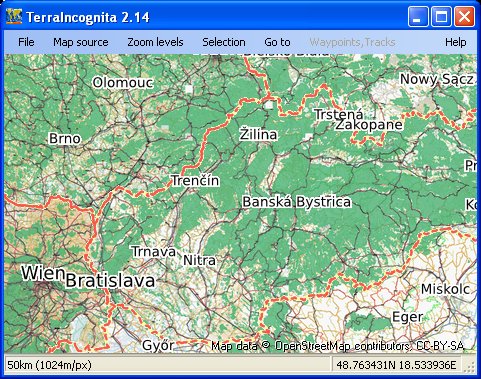Click the coordinates readout in status bar
481x379 pixels.
click(x=396, y=365)
